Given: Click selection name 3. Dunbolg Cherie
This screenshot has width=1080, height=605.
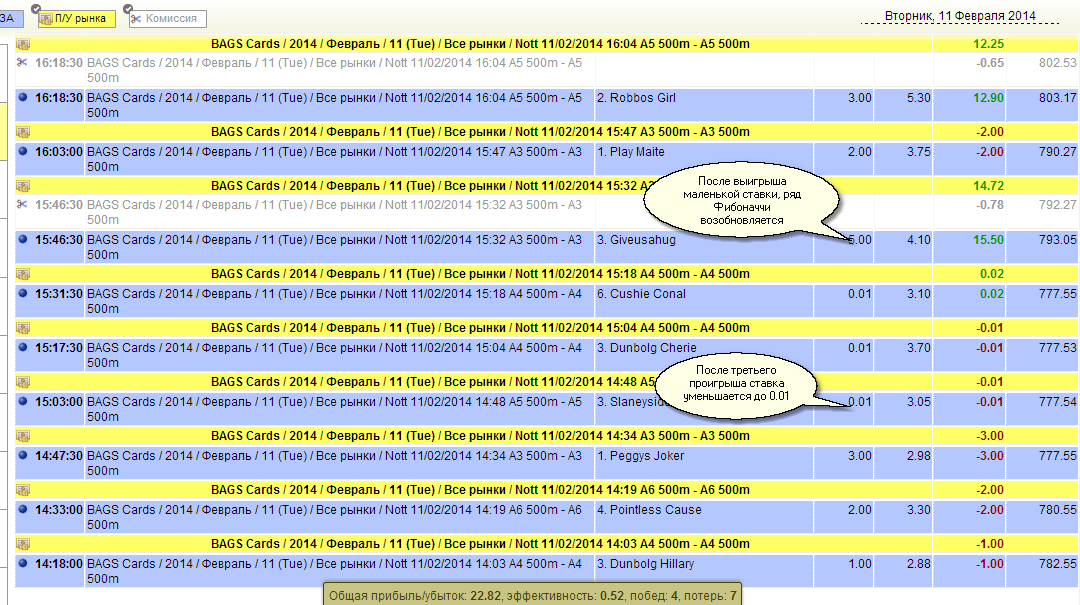Looking at the screenshot, I should coord(647,348).
